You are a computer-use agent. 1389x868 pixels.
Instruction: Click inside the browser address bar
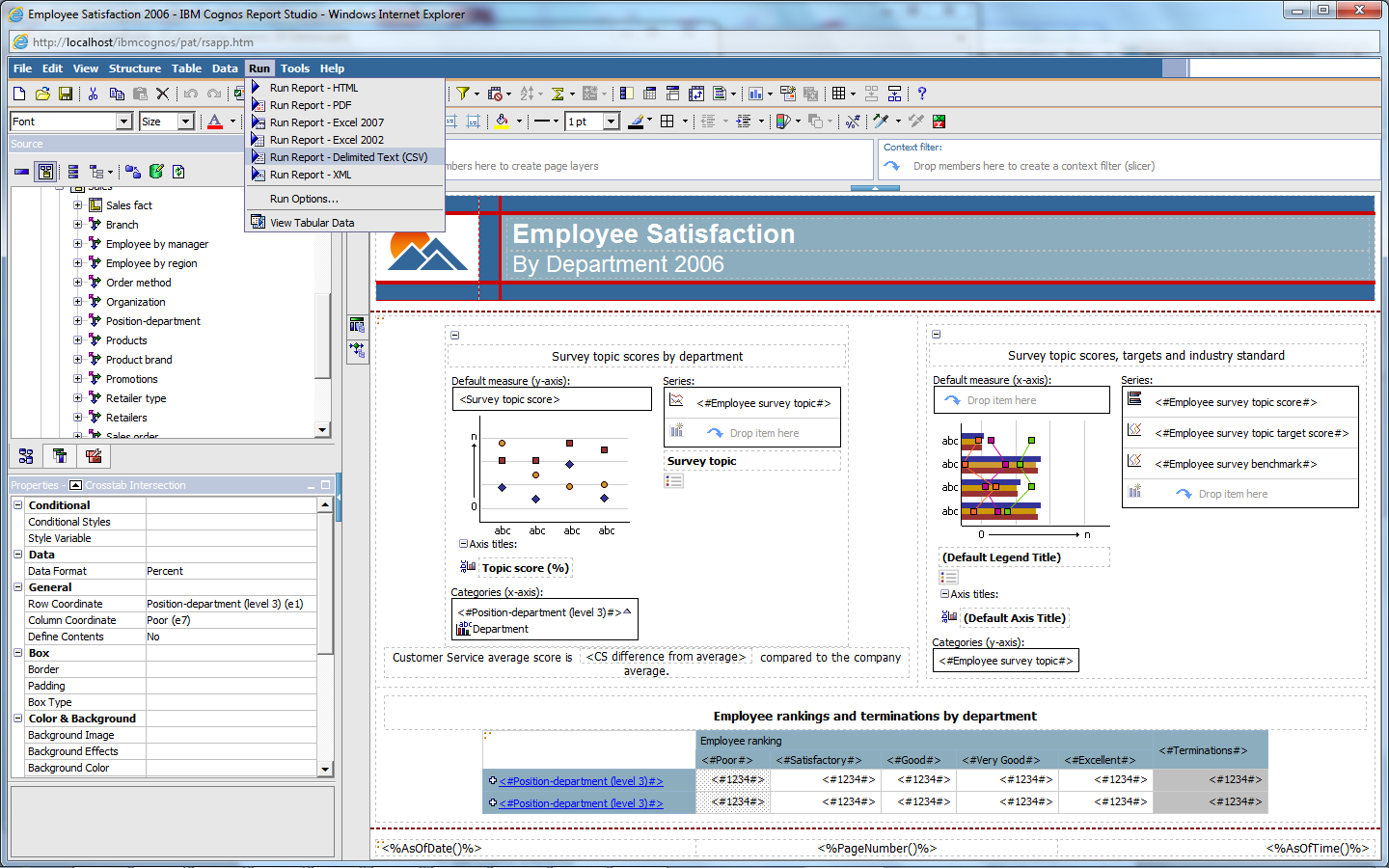pos(386,41)
